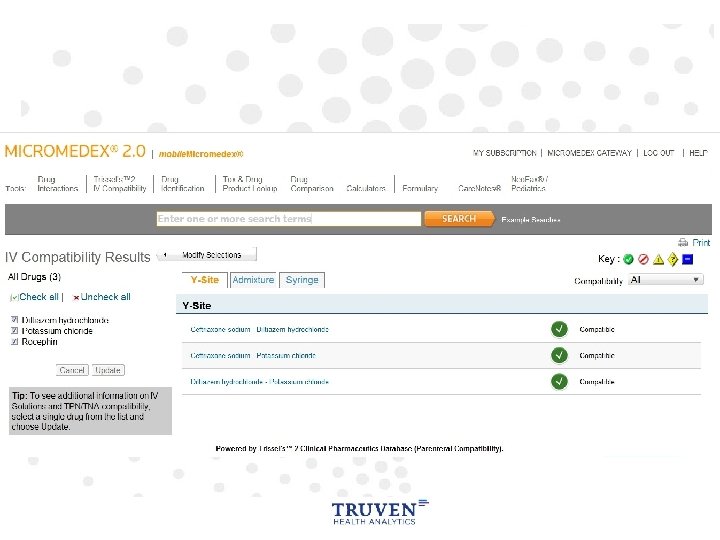Open the Drug Interactions tool
This screenshot has height=540, width=720.
(x=58, y=184)
